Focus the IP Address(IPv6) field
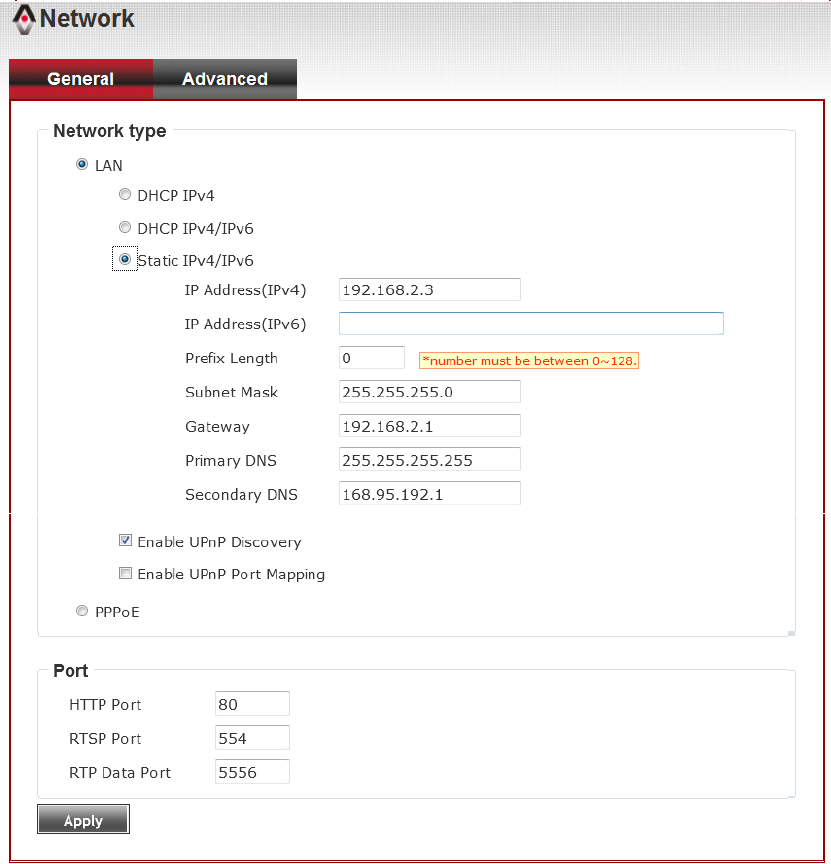Screen dimensions: 831x864 click(x=531, y=323)
